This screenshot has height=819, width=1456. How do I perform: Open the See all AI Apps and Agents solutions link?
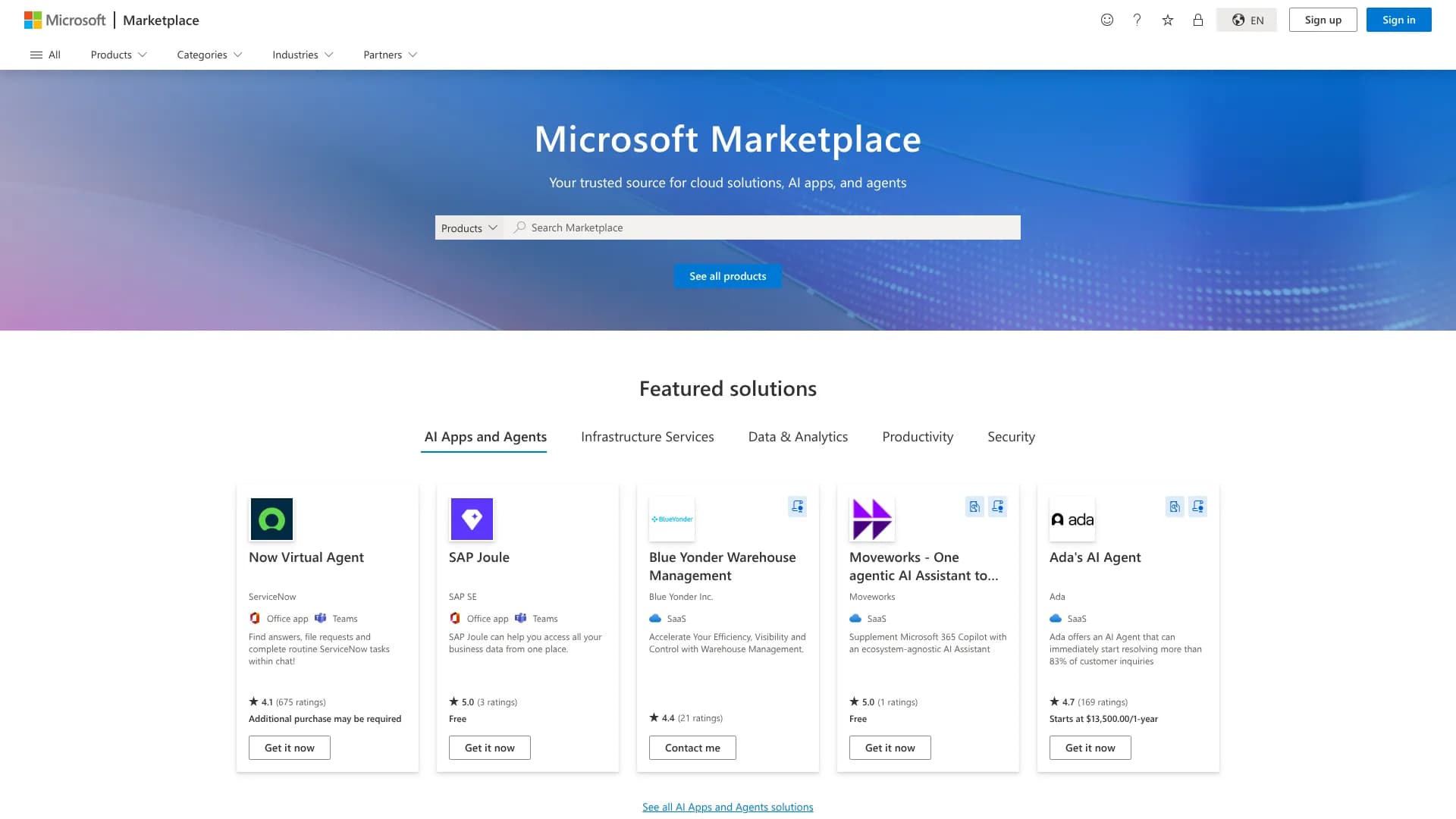coord(728,807)
